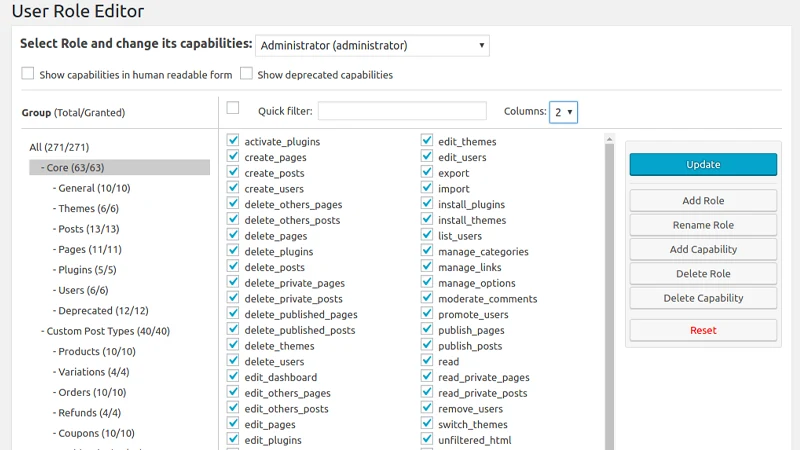The image size is (800, 450).
Task: Click the delete_published_pages label text
Action: point(301,315)
